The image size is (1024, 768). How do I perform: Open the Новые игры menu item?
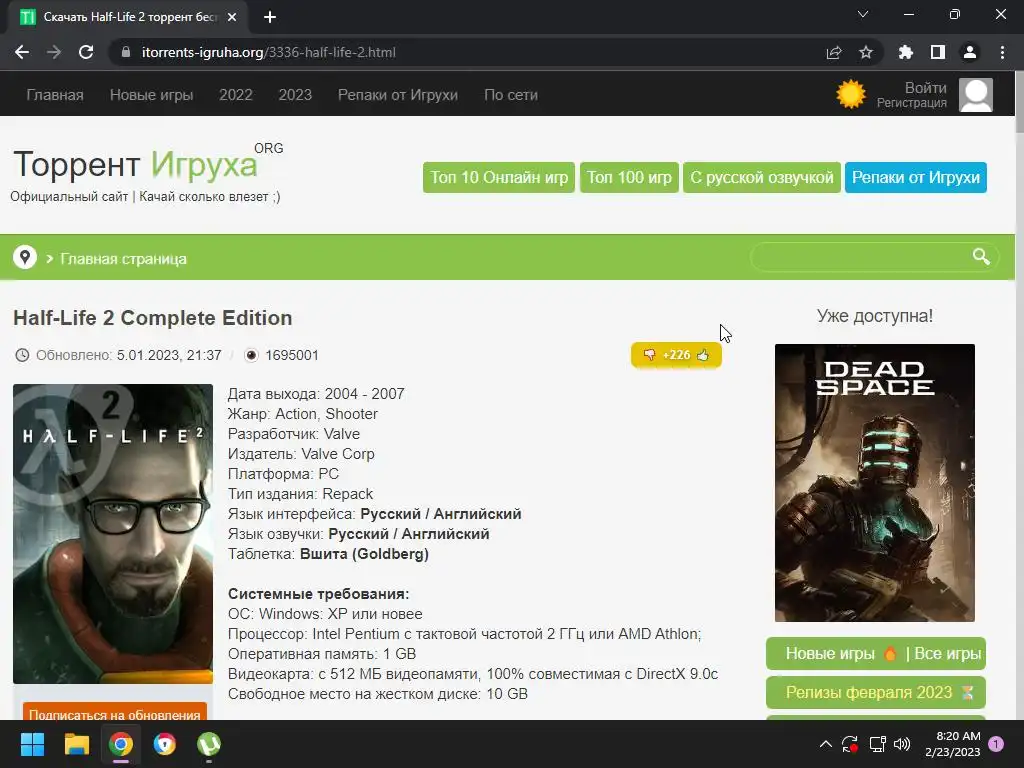click(152, 95)
